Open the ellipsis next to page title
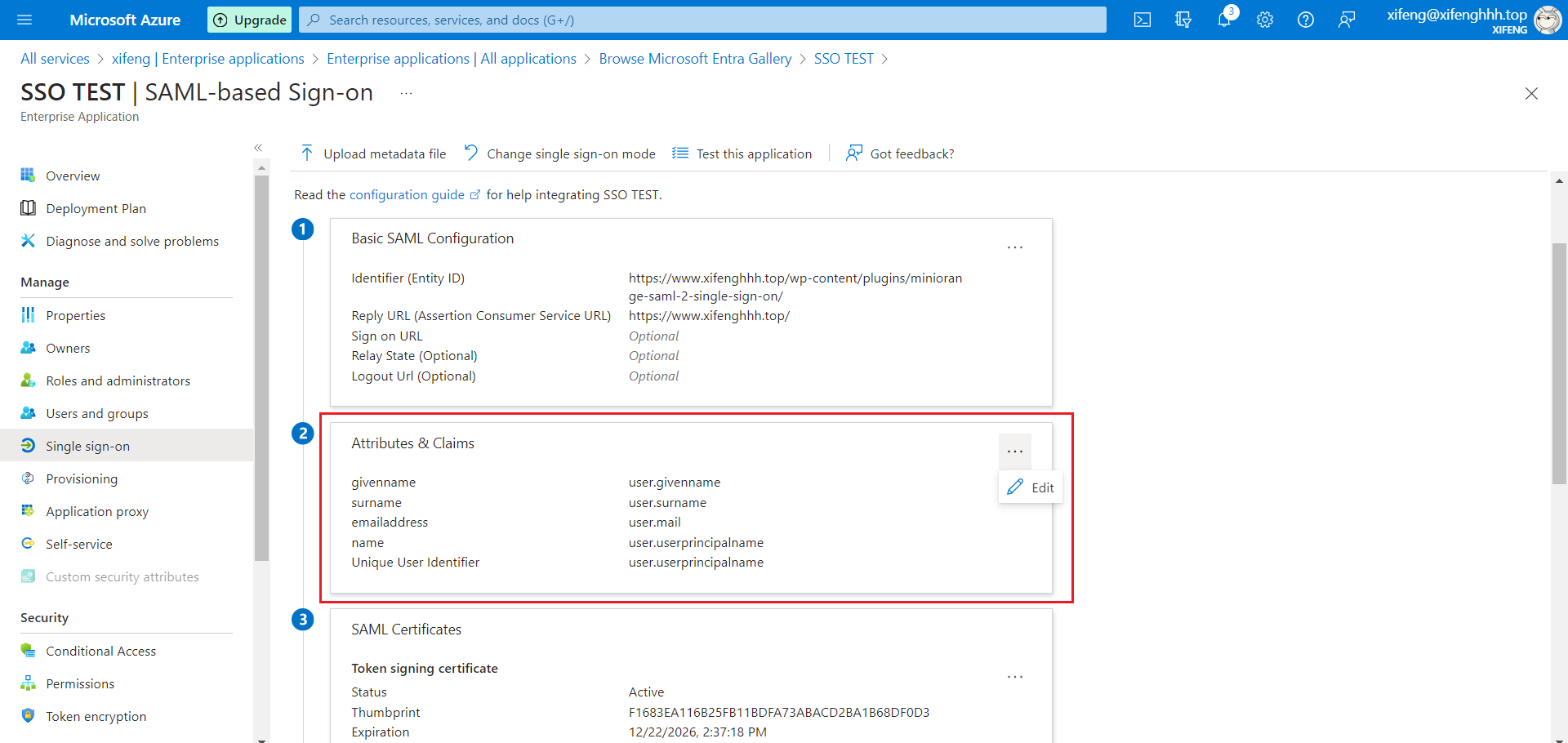The width and height of the screenshot is (1568, 743). 406,93
